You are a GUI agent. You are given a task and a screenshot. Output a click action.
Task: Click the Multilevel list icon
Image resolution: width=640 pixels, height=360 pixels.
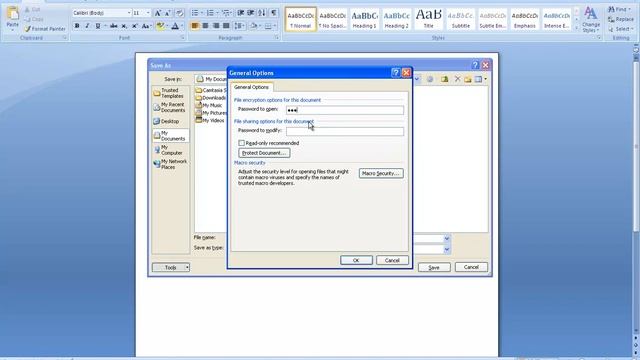(225, 13)
